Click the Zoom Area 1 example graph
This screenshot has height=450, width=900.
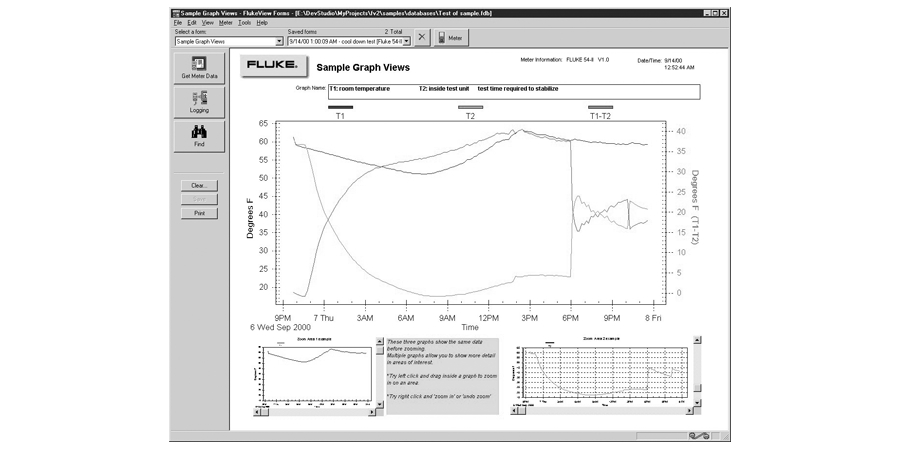tap(315, 372)
